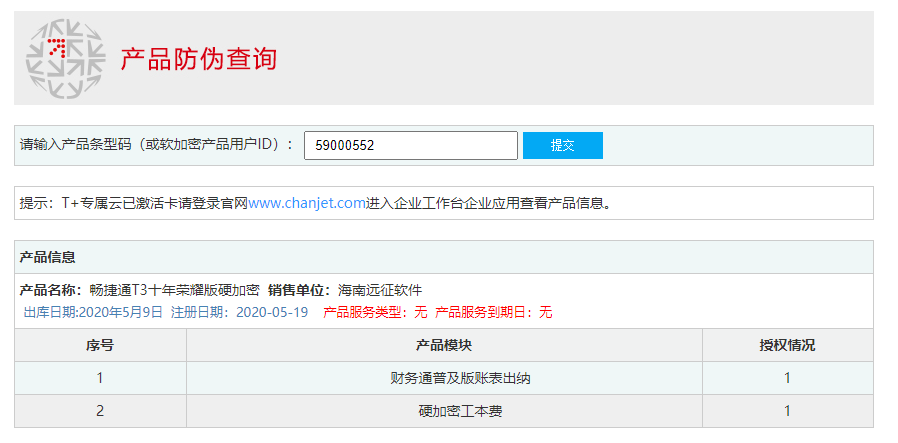
Task: Click the 提示 T+专属云 hint text
Action: tap(315, 203)
